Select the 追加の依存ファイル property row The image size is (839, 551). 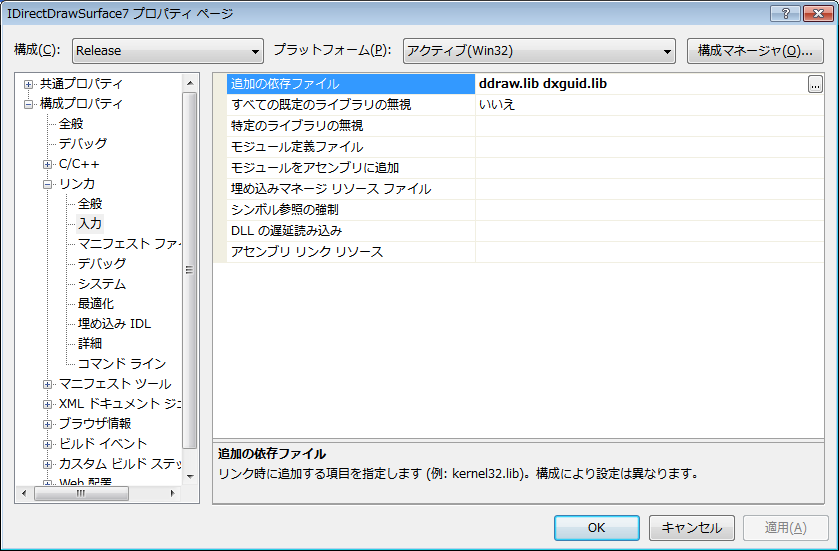tap(350, 84)
